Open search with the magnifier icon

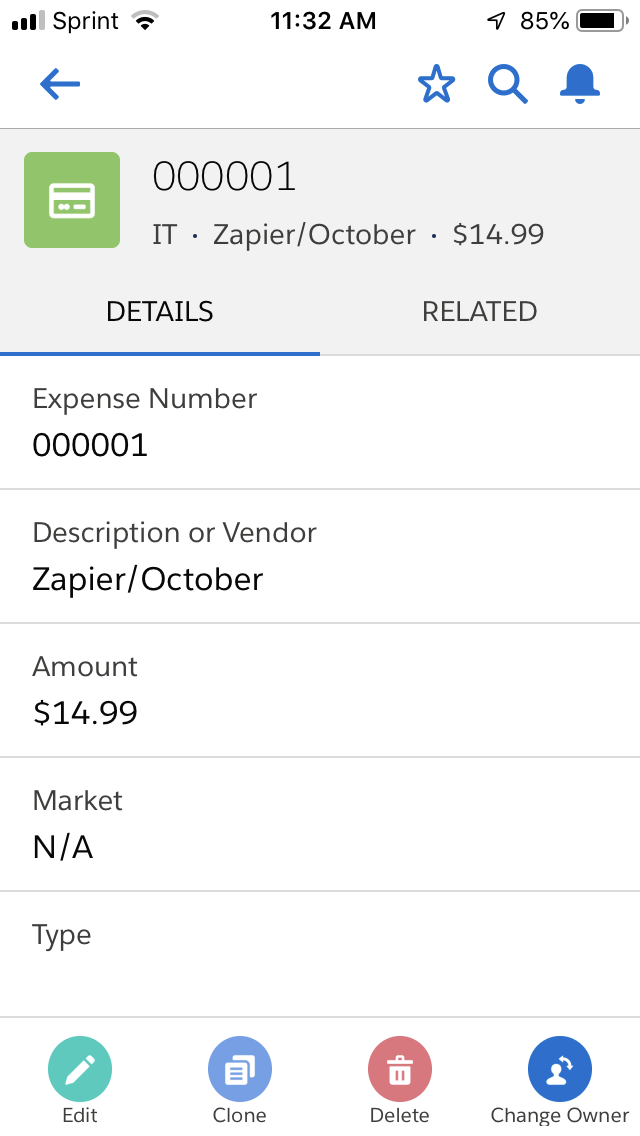click(507, 85)
